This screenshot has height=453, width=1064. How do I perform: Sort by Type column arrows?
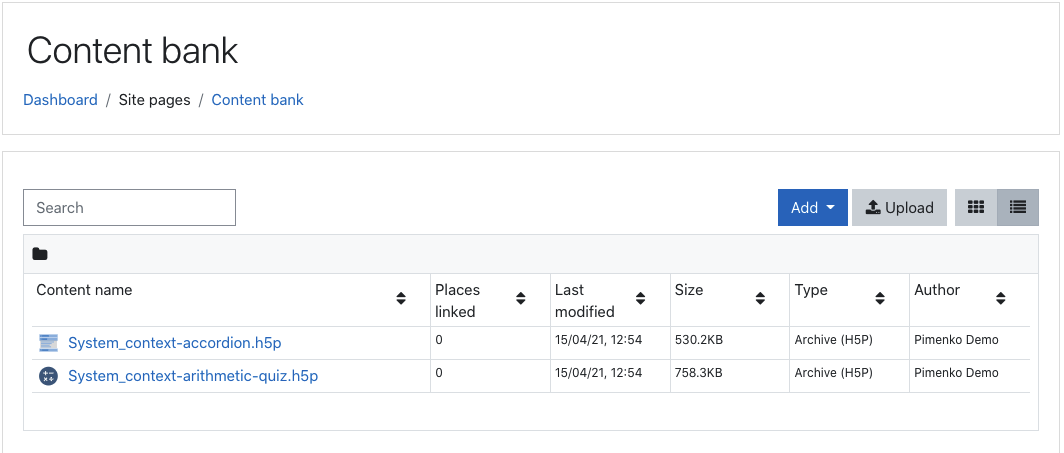(x=880, y=298)
